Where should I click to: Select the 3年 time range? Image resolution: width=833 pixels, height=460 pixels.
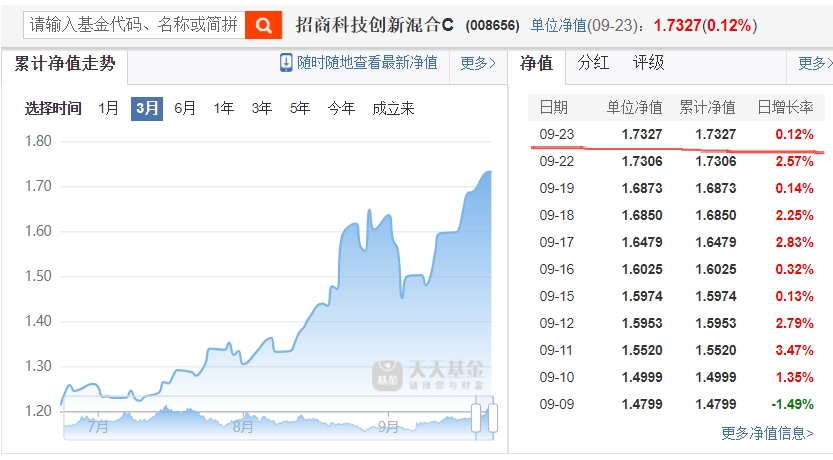click(262, 108)
